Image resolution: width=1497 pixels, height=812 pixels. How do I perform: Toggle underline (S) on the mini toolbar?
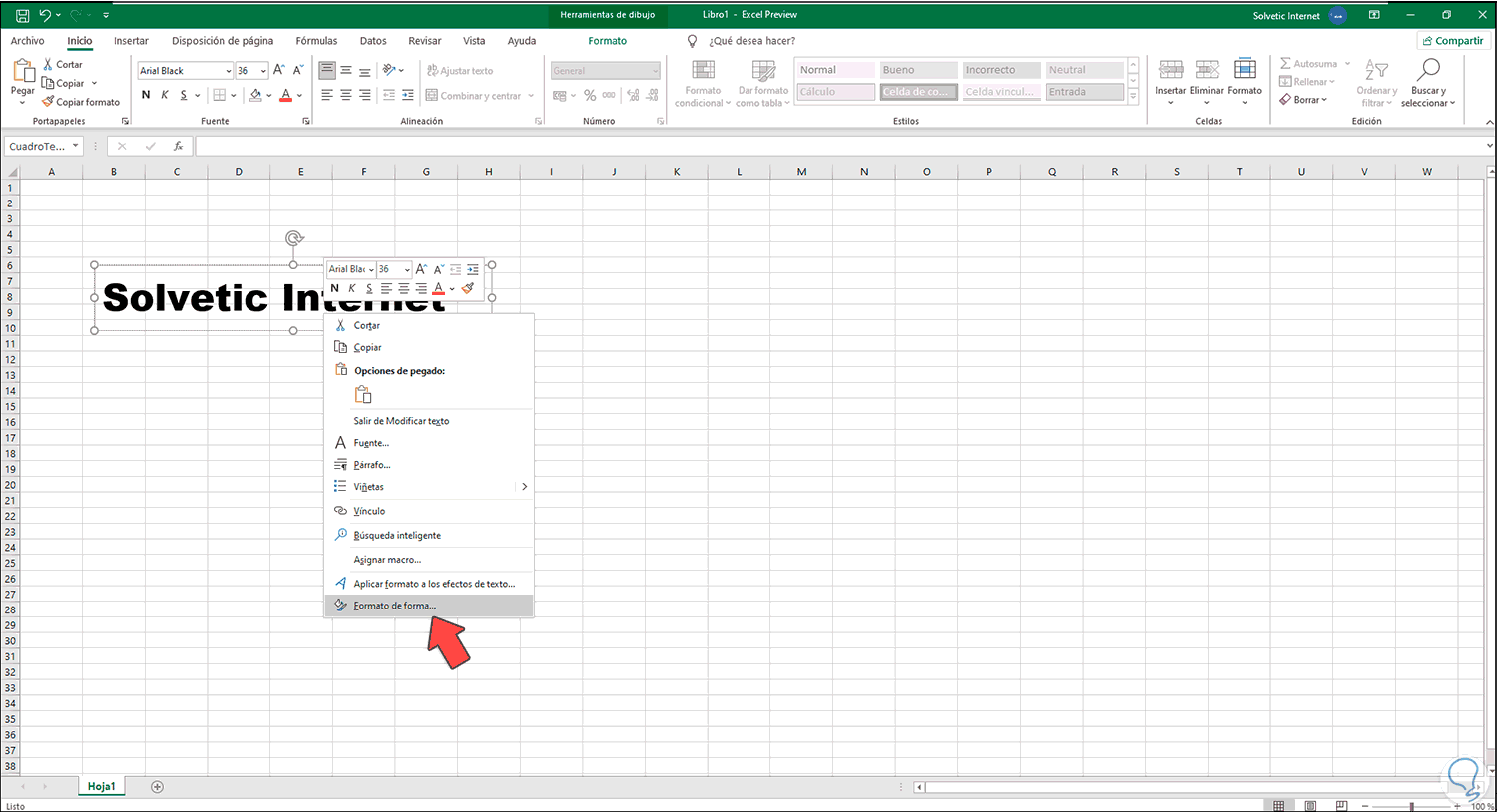tap(369, 288)
